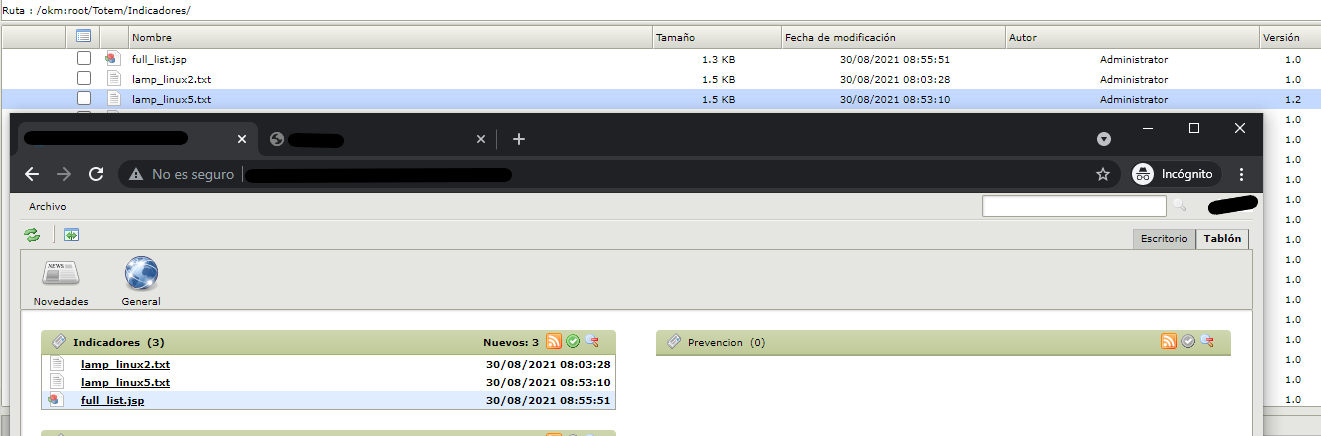Image resolution: width=1321 pixels, height=436 pixels.
Task: Open the Archivo menu
Action: coord(47,207)
